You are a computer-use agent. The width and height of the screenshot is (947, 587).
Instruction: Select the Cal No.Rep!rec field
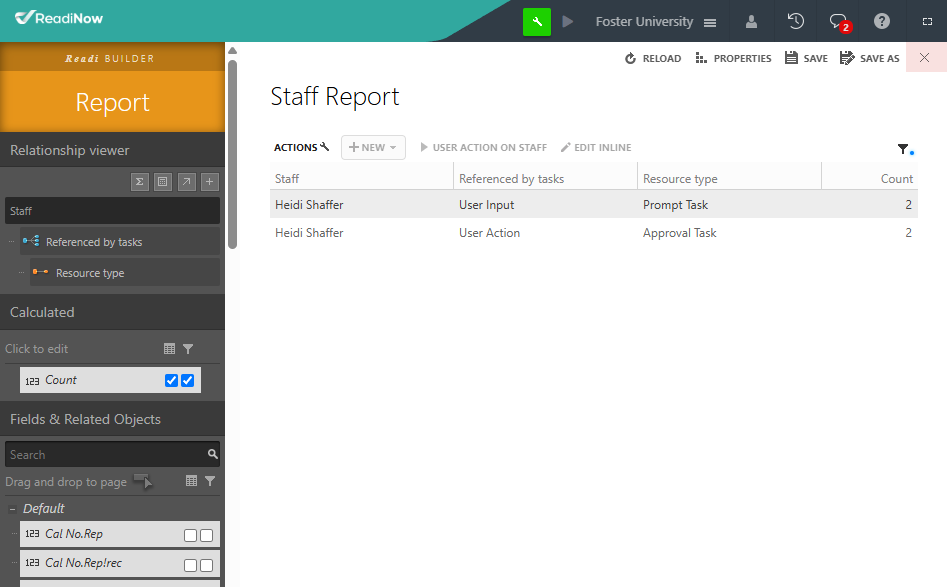point(120,563)
